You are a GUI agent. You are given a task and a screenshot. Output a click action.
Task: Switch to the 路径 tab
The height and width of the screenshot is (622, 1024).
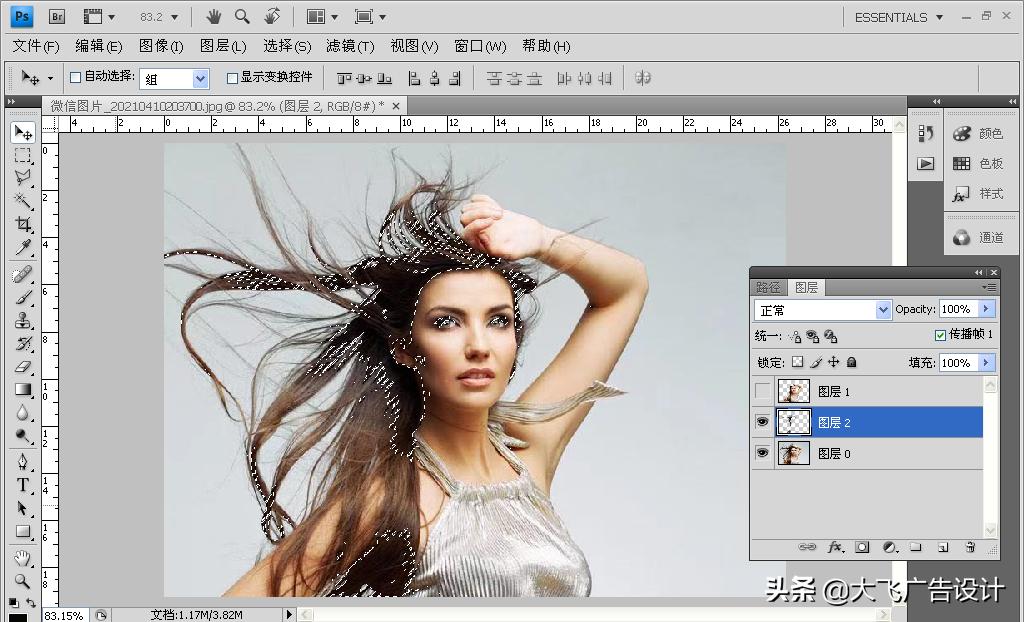point(768,287)
